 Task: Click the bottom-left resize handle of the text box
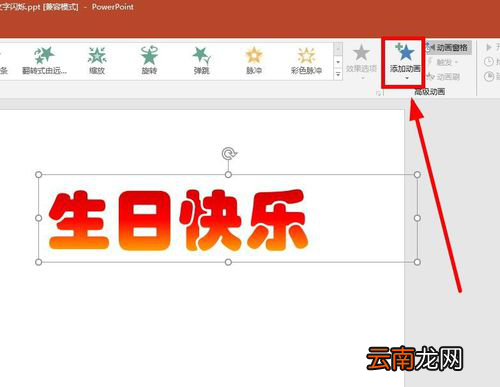(x=39, y=262)
